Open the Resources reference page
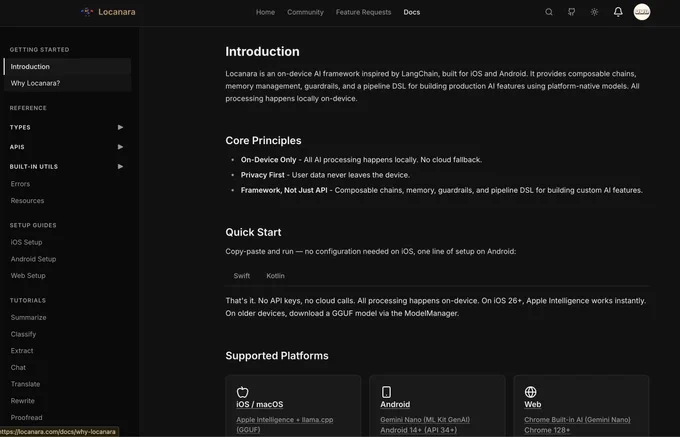Screen dimensions: 680x437 click(x=27, y=201)
